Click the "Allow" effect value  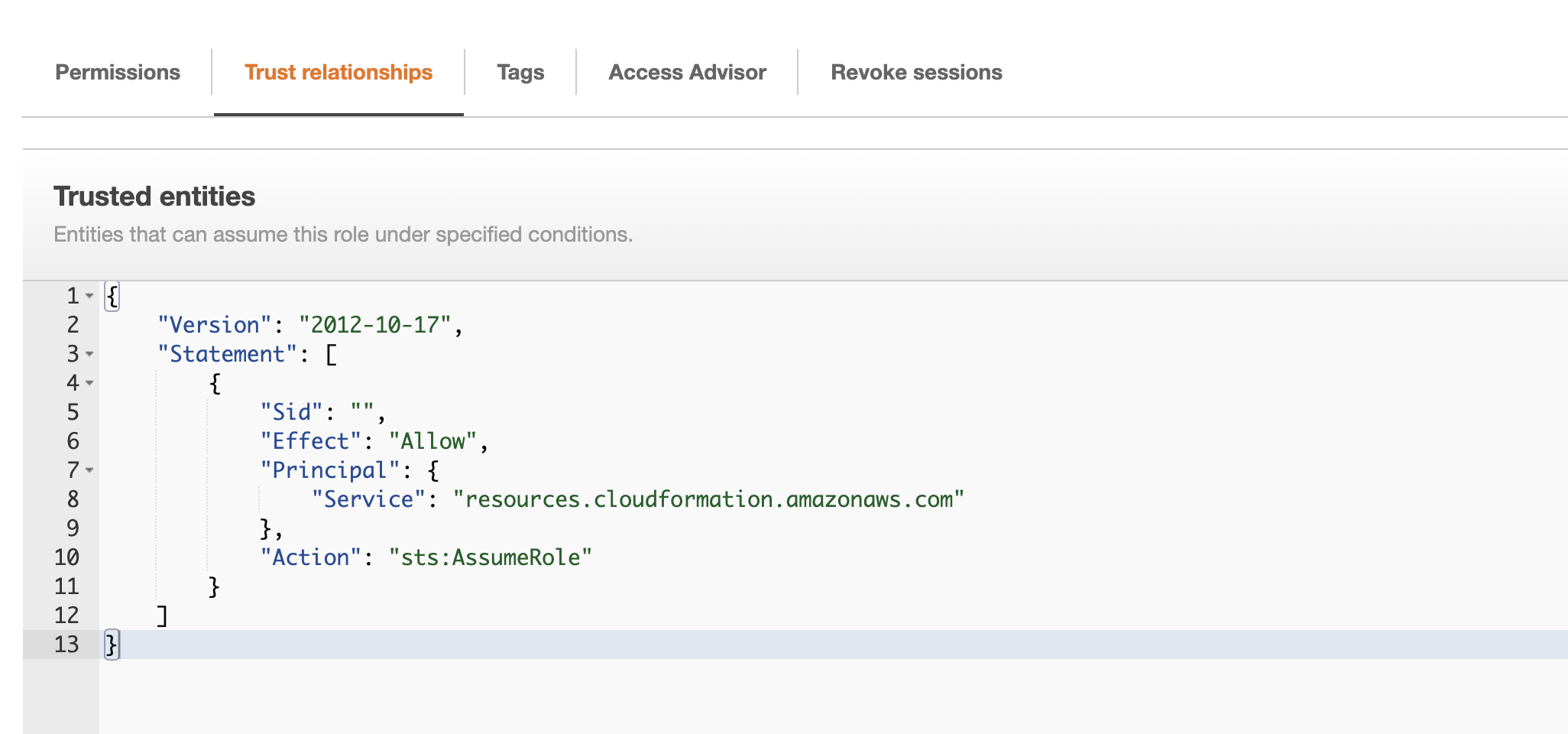pyautogui.click(x=432, y=441)
